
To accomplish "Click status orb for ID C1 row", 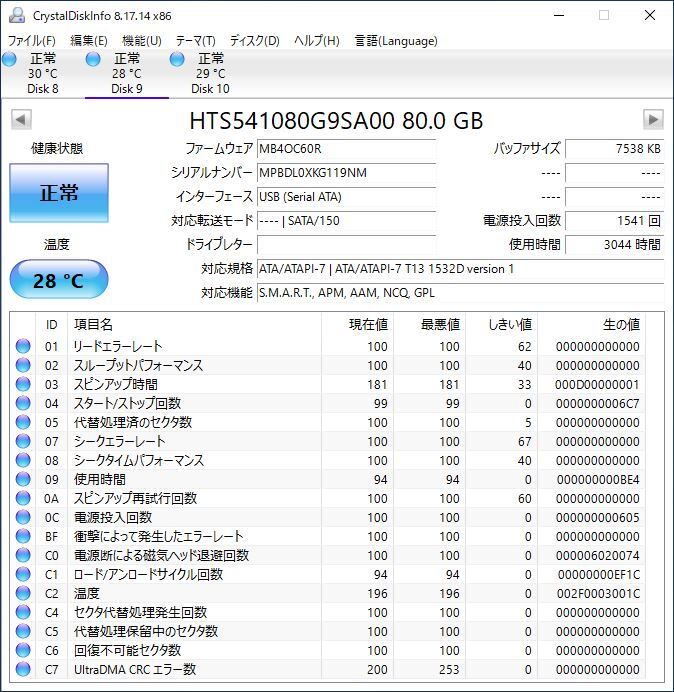I will click(23, 574).
